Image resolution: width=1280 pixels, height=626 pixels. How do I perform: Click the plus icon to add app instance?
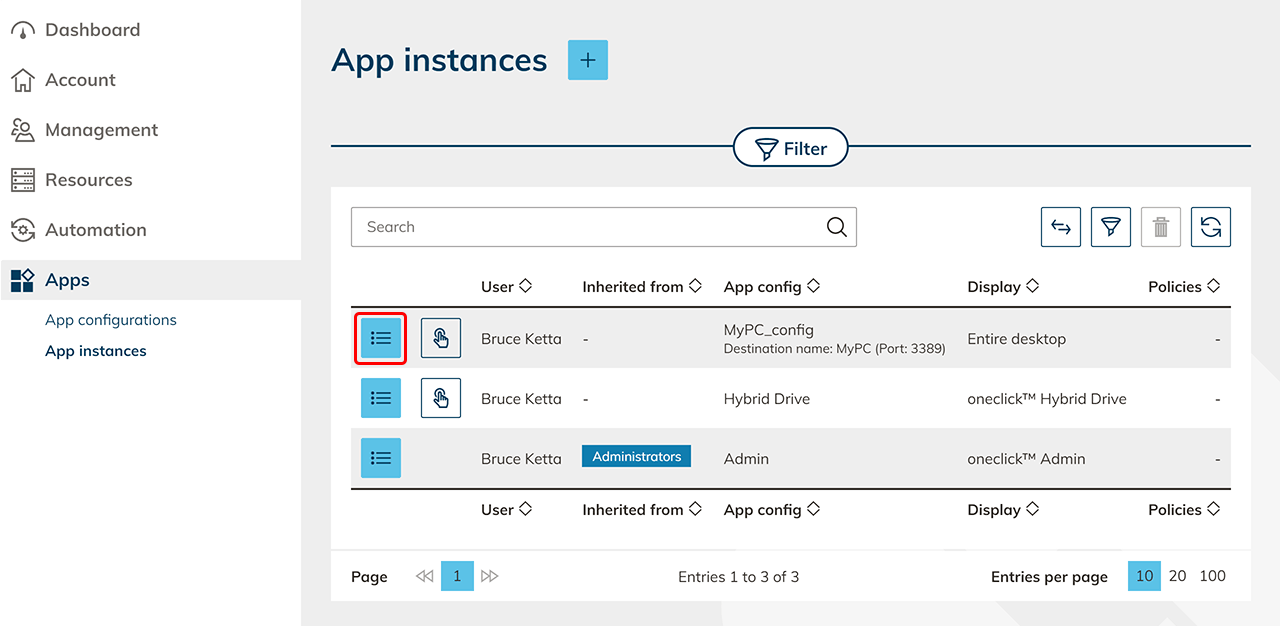tap(587, 60)
